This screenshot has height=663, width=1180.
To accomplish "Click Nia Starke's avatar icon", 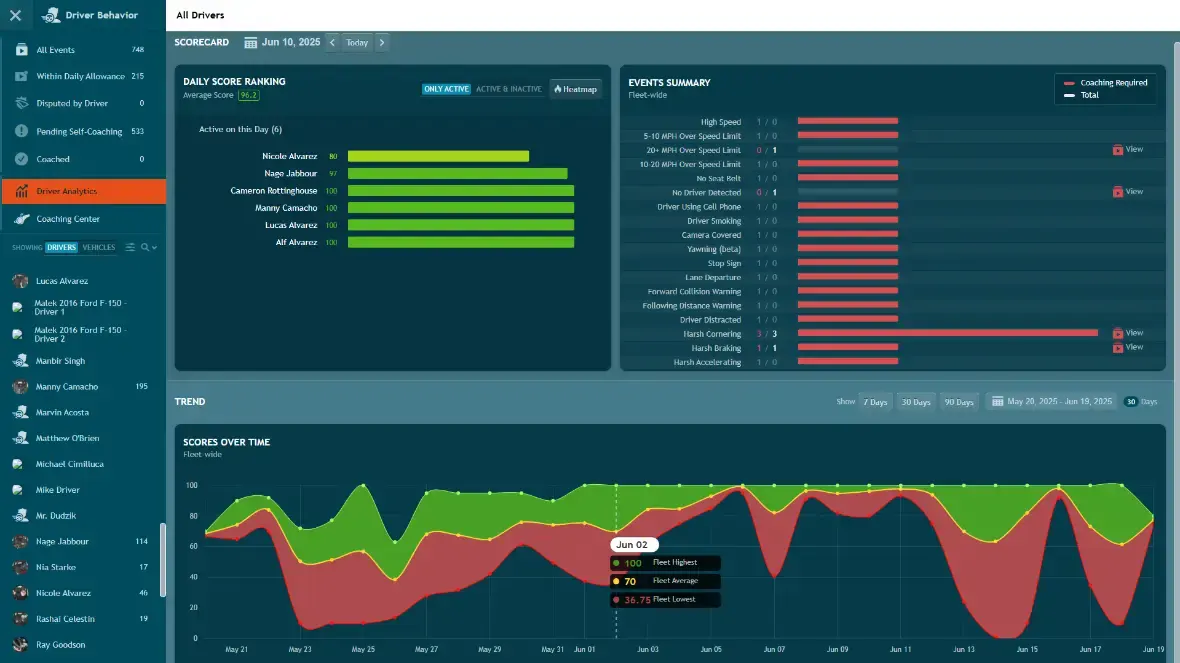I will tap(20, 567).
